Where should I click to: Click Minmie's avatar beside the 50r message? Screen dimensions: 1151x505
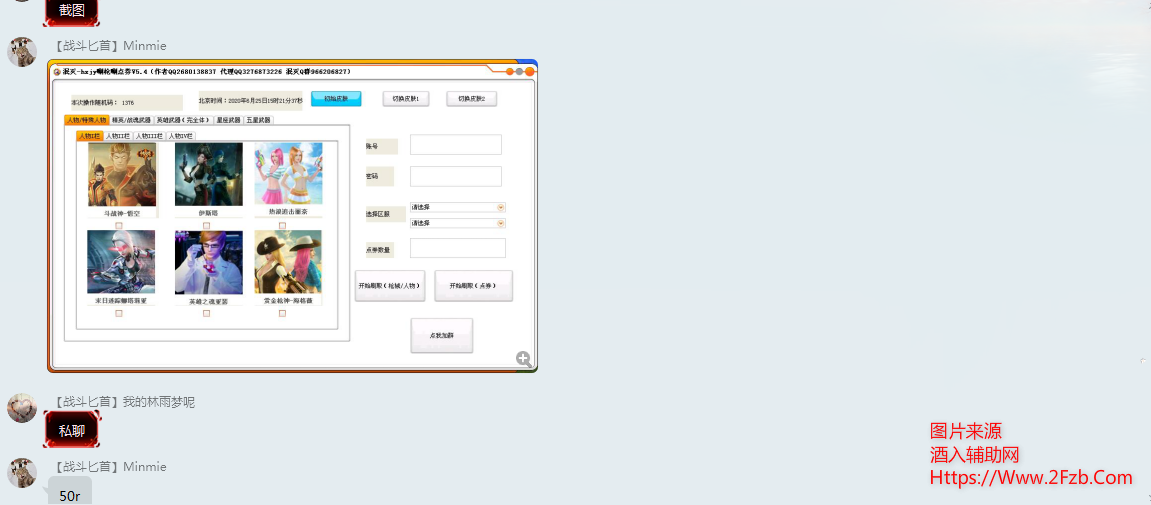22,473
